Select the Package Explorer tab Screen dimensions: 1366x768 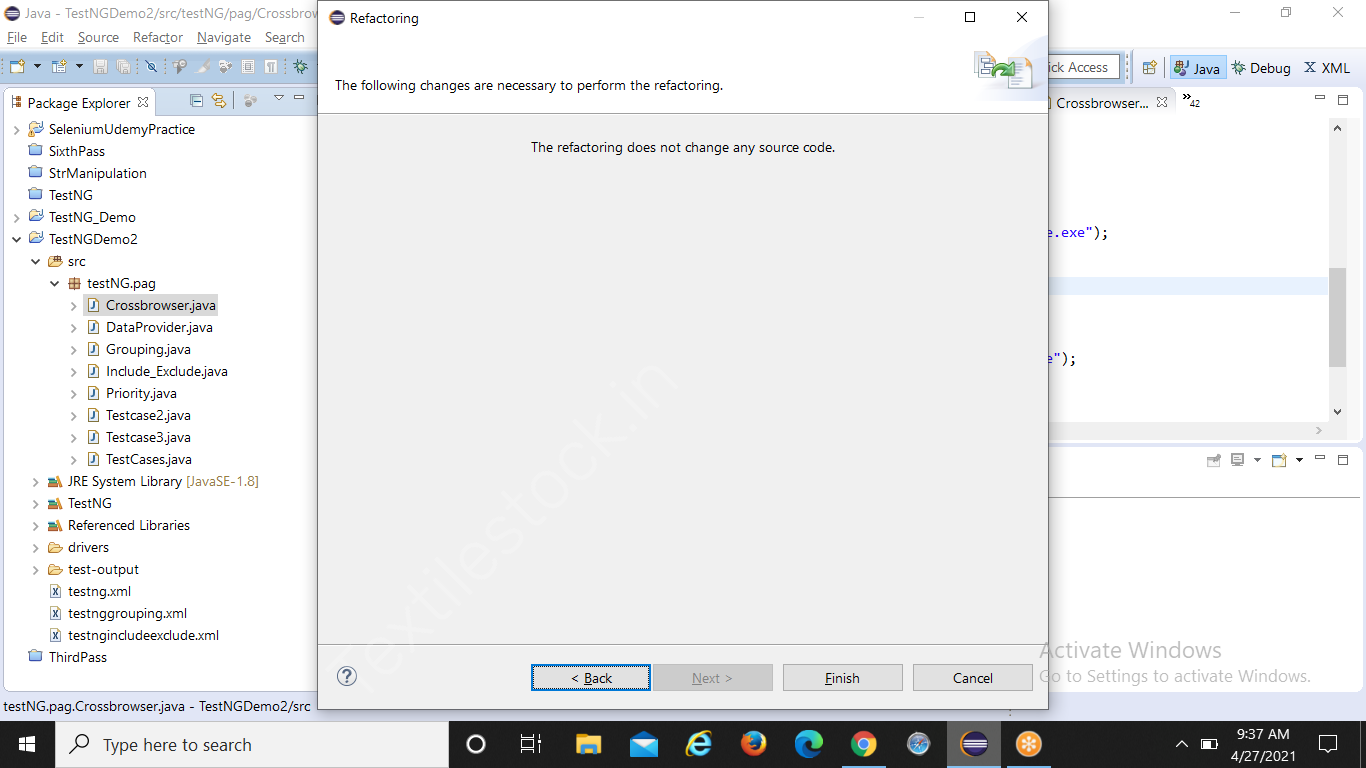(x=79, y=102)
